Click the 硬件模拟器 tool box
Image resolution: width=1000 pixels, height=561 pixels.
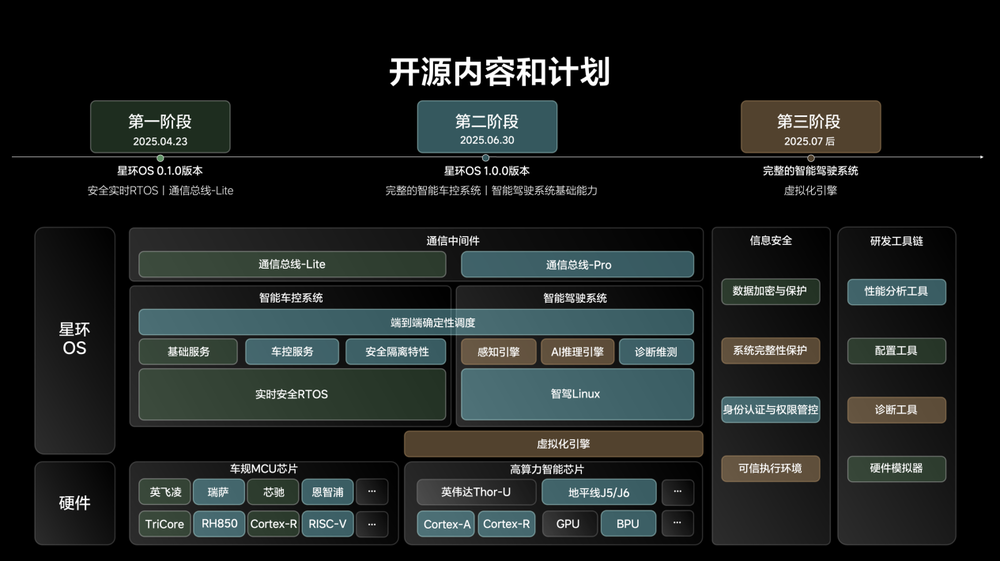pos(896,468)
